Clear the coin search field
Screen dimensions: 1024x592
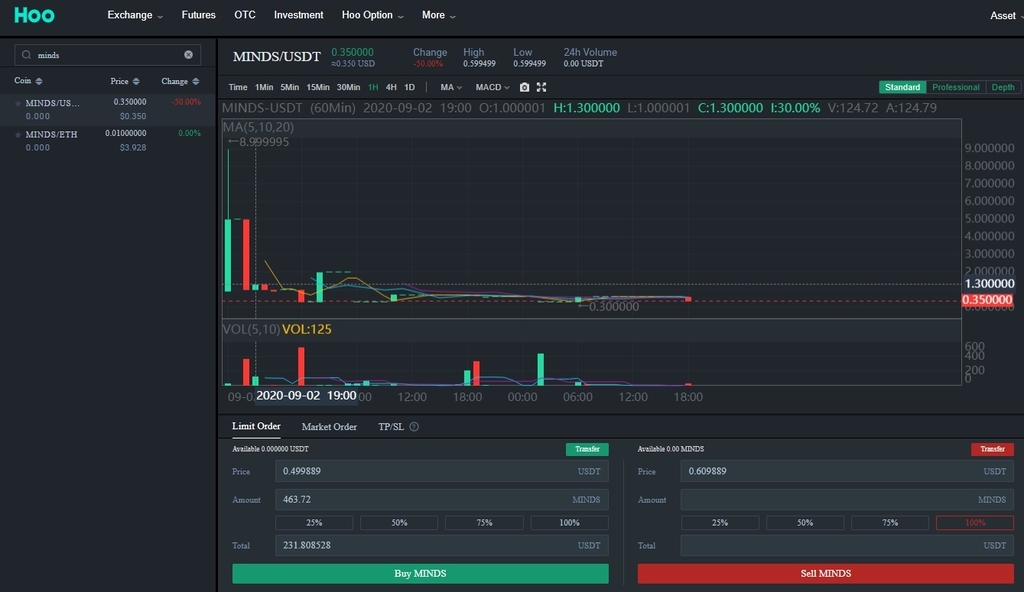tap(188, 55)
